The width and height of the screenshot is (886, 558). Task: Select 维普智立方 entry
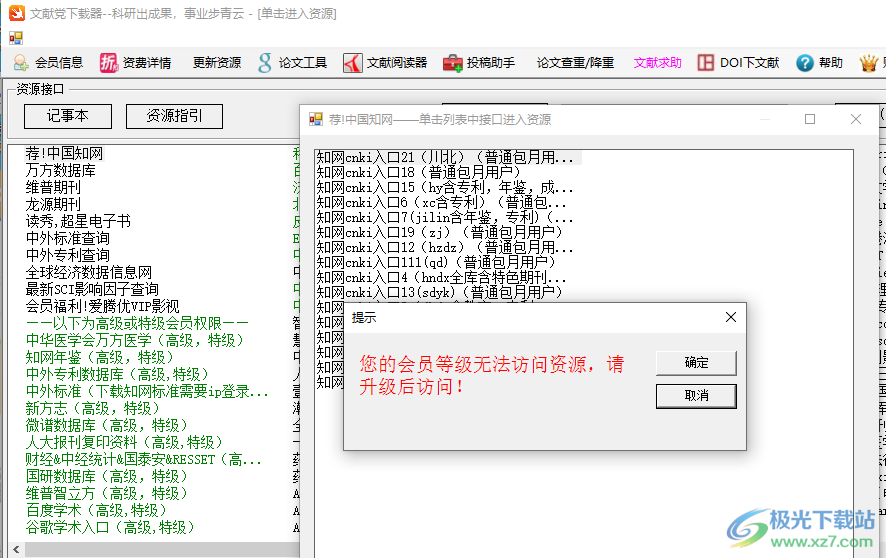coord(106,493)
